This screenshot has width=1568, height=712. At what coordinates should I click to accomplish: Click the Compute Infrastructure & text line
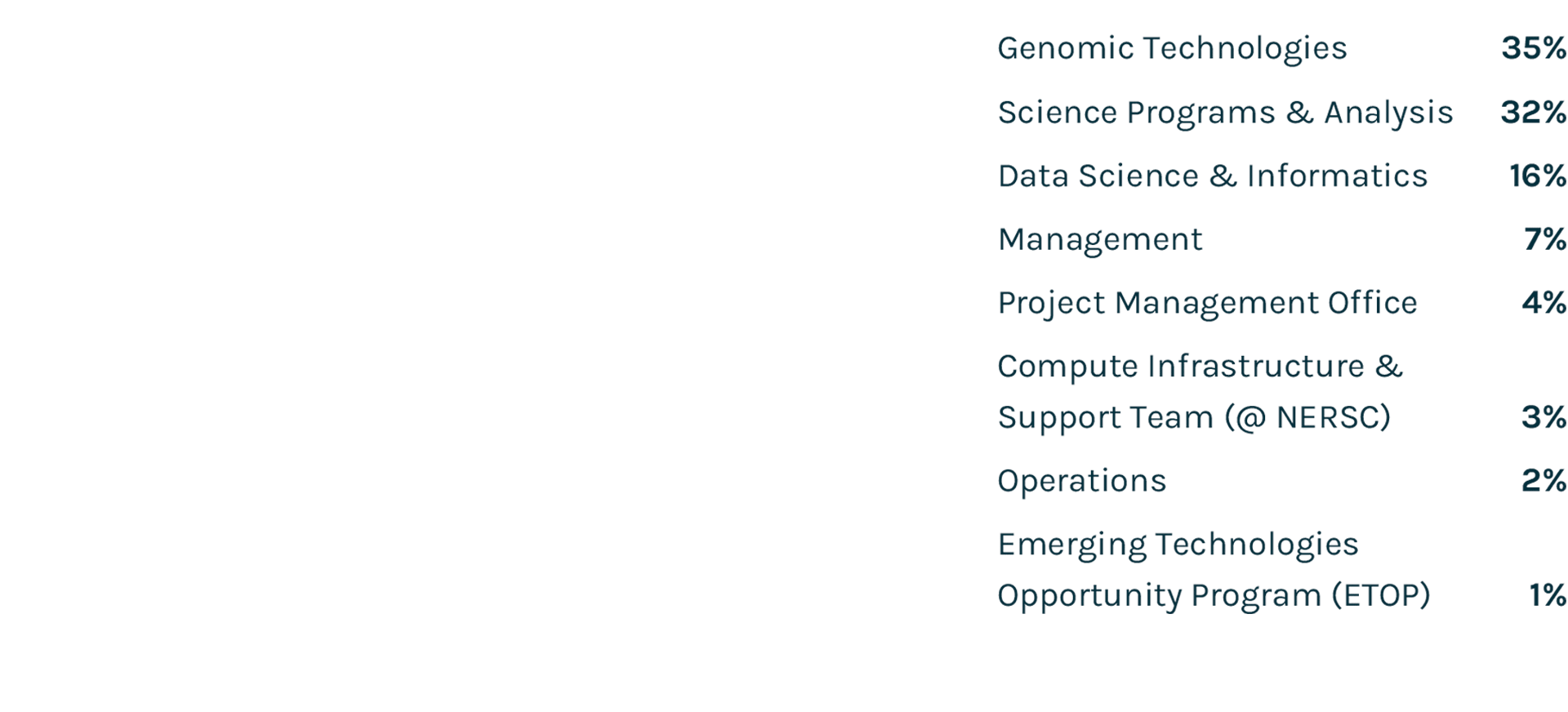click(1200, 367)
